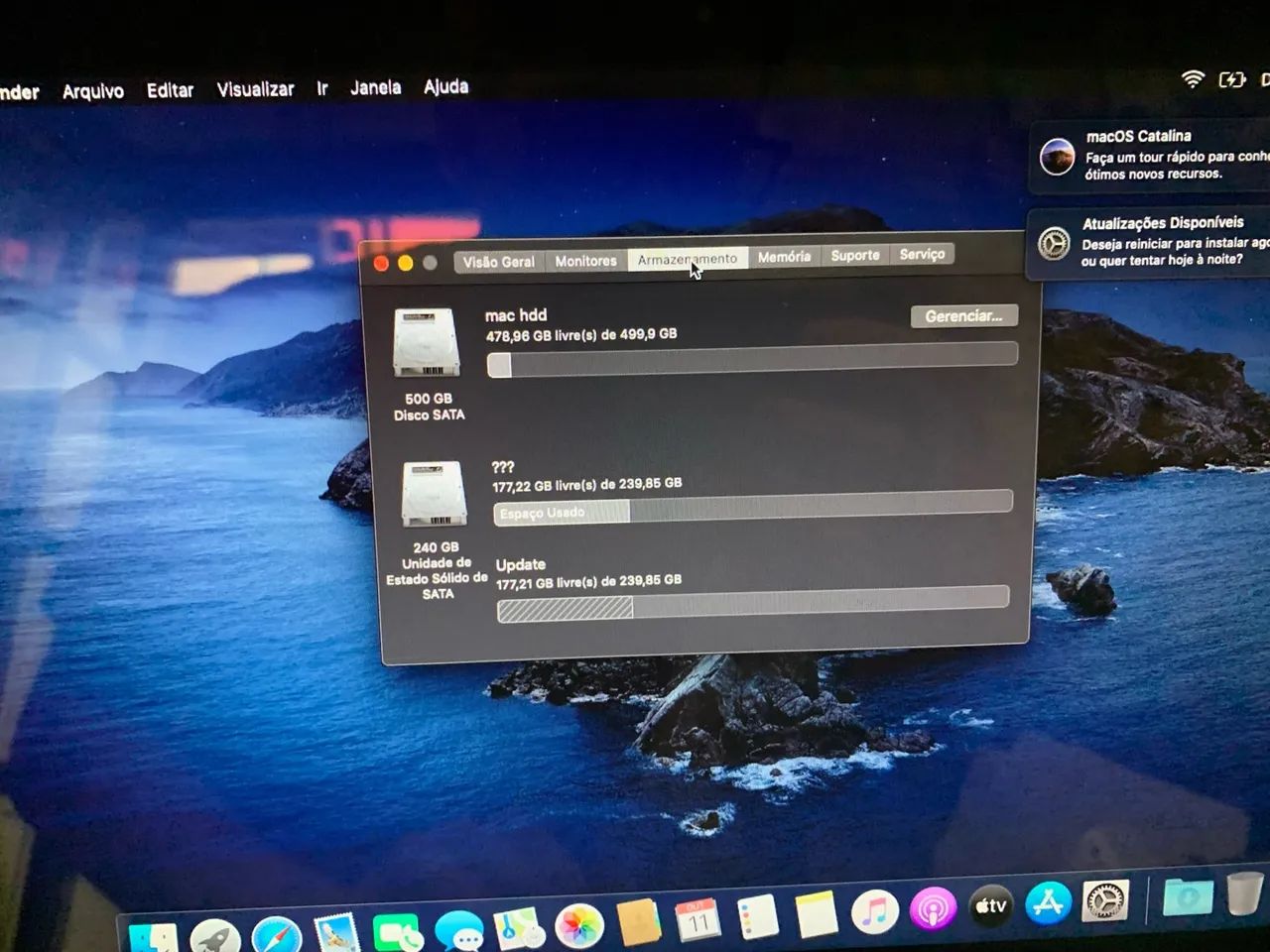Image resolution: width=1270 pixels, height=952 pixels.
Task: Click the battery status icon
Action: pos(1231,79)
